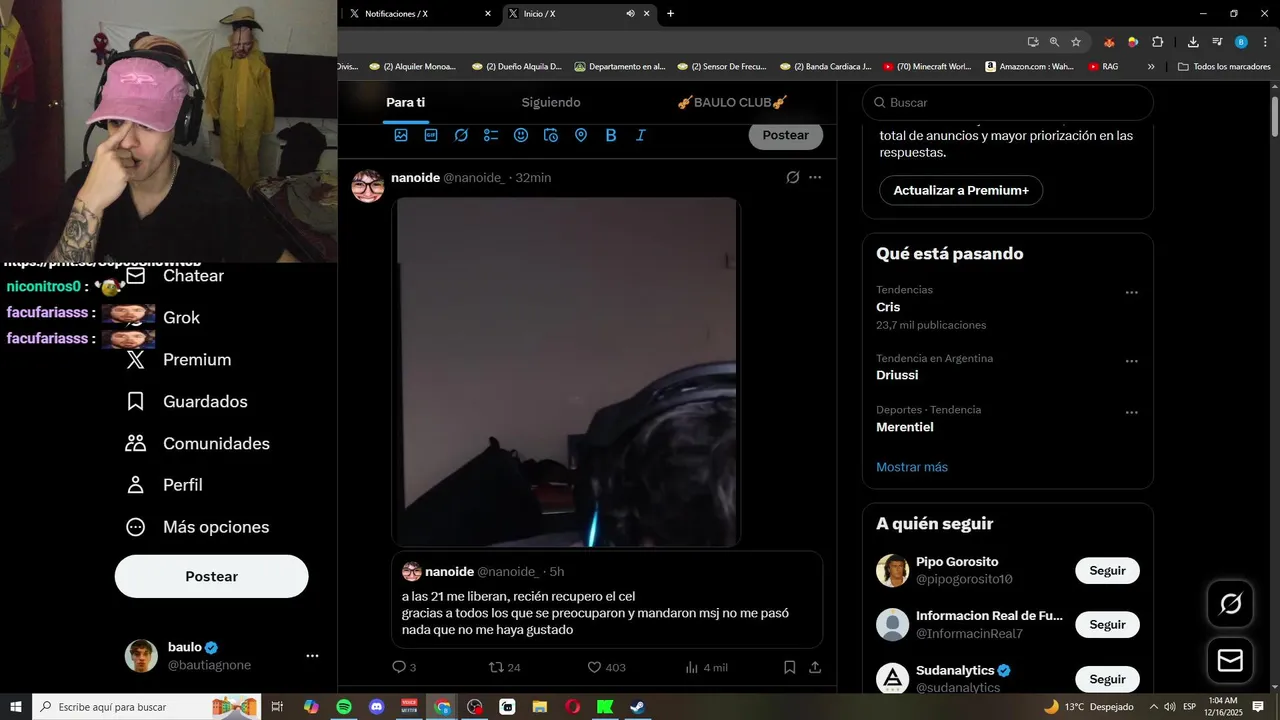
Task: Open the Chrome profile avatar
Action: point(1241,42)
